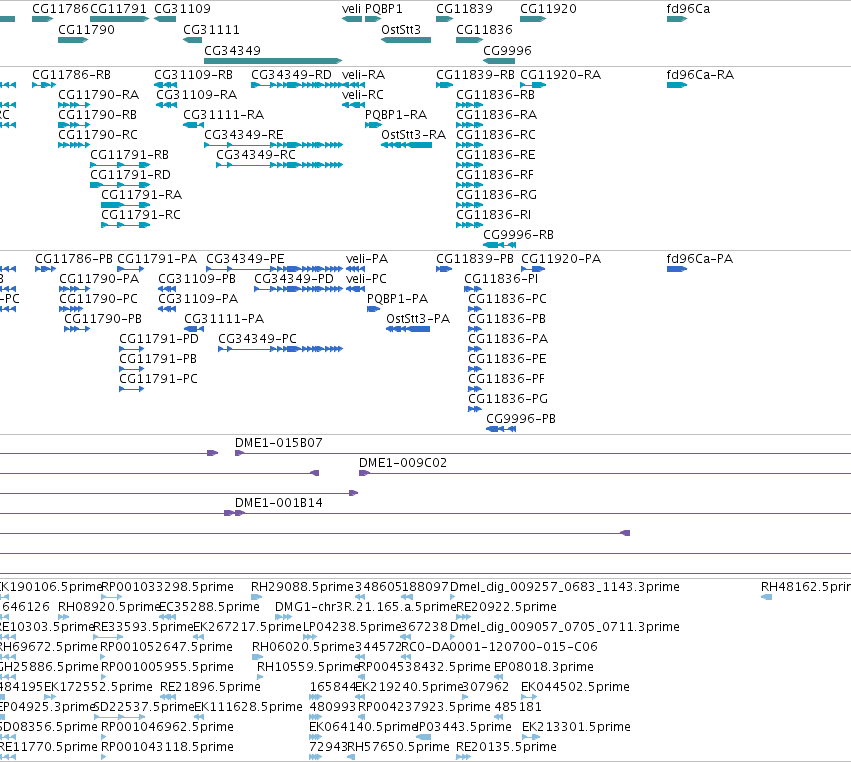Select protein CG34349-PD
This screenshot has width=851, height=762.
click(294, 278)
